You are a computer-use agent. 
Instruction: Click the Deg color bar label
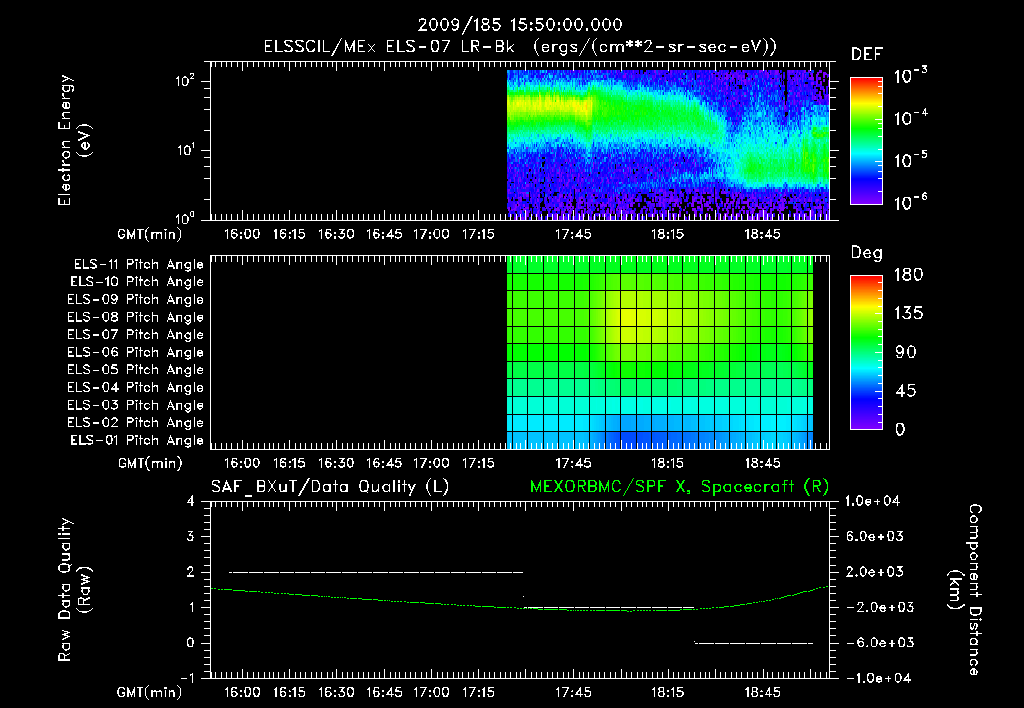point(866,253)
